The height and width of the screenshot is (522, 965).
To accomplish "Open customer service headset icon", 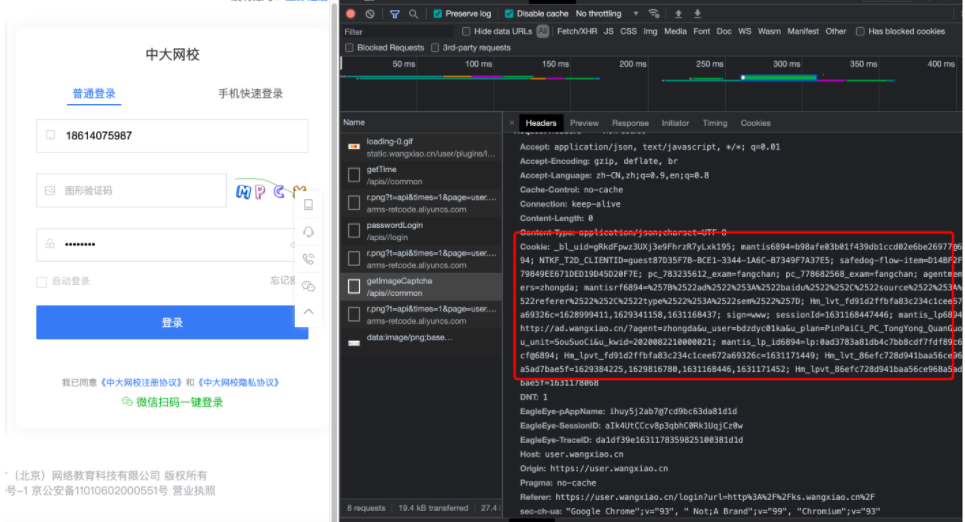I will pos(308,232).
